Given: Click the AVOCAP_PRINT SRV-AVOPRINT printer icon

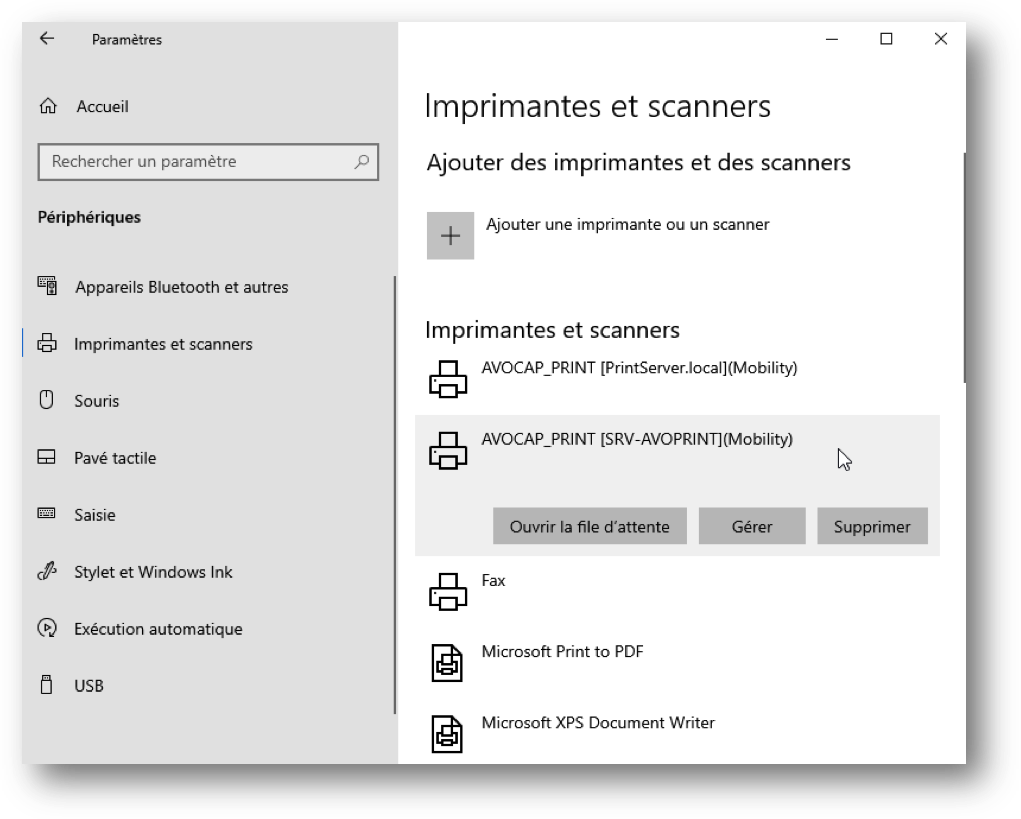Looking at the screenshot, I should (x=448, y=451).
